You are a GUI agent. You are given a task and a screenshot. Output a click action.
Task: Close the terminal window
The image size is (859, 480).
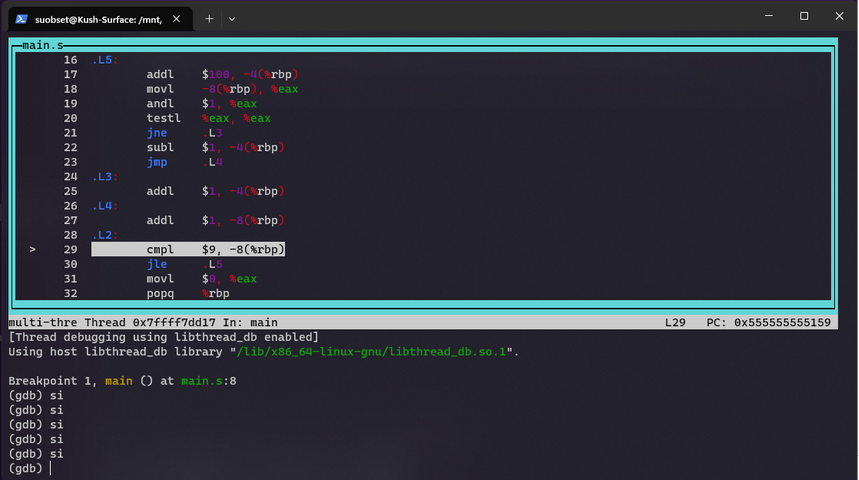[x=840, y=16]
